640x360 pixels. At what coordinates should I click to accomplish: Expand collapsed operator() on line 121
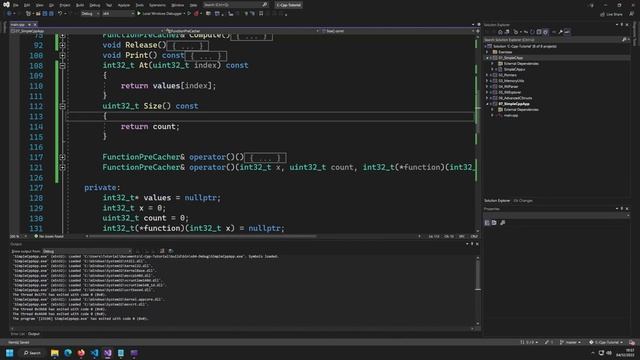pyautogui.click(x=62, y=167)
